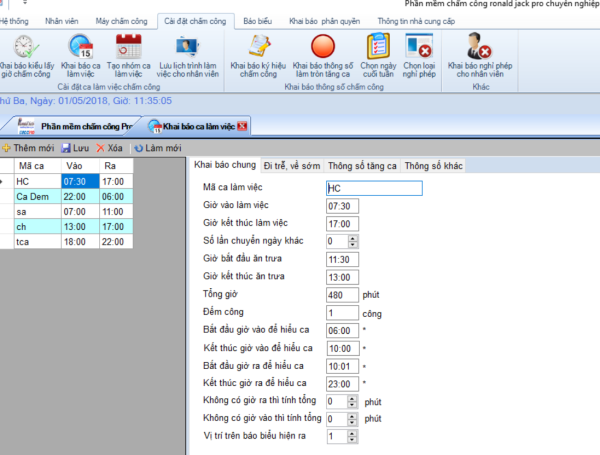Open the Máy chấm công ribbon tab
This screenshot has height=455, width=600.
click(117, 20)
